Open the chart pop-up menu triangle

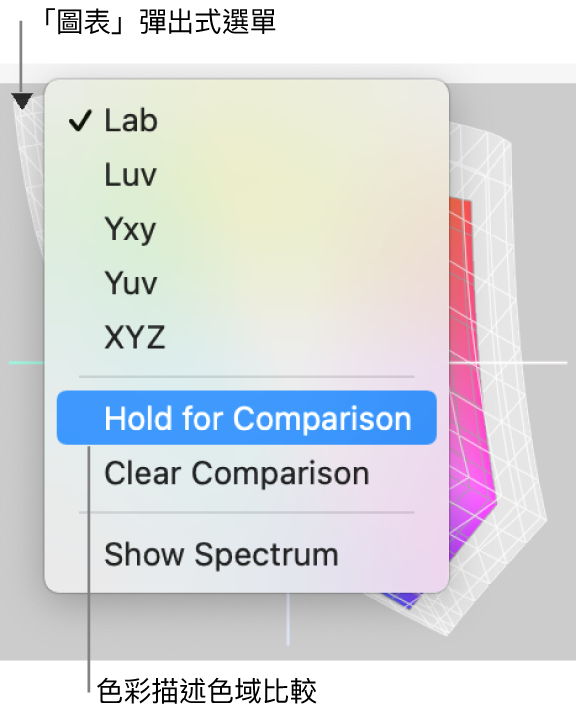coord(22,101)
